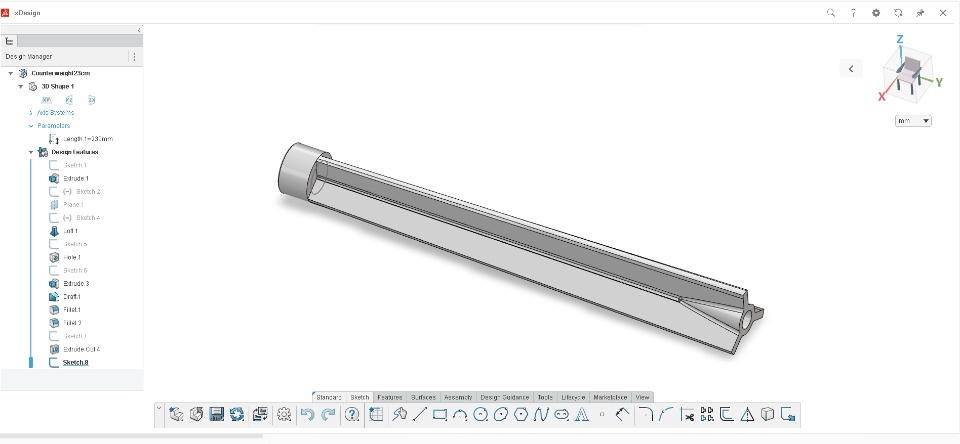Select the Rectangle sketch tool

click(440, 415)
